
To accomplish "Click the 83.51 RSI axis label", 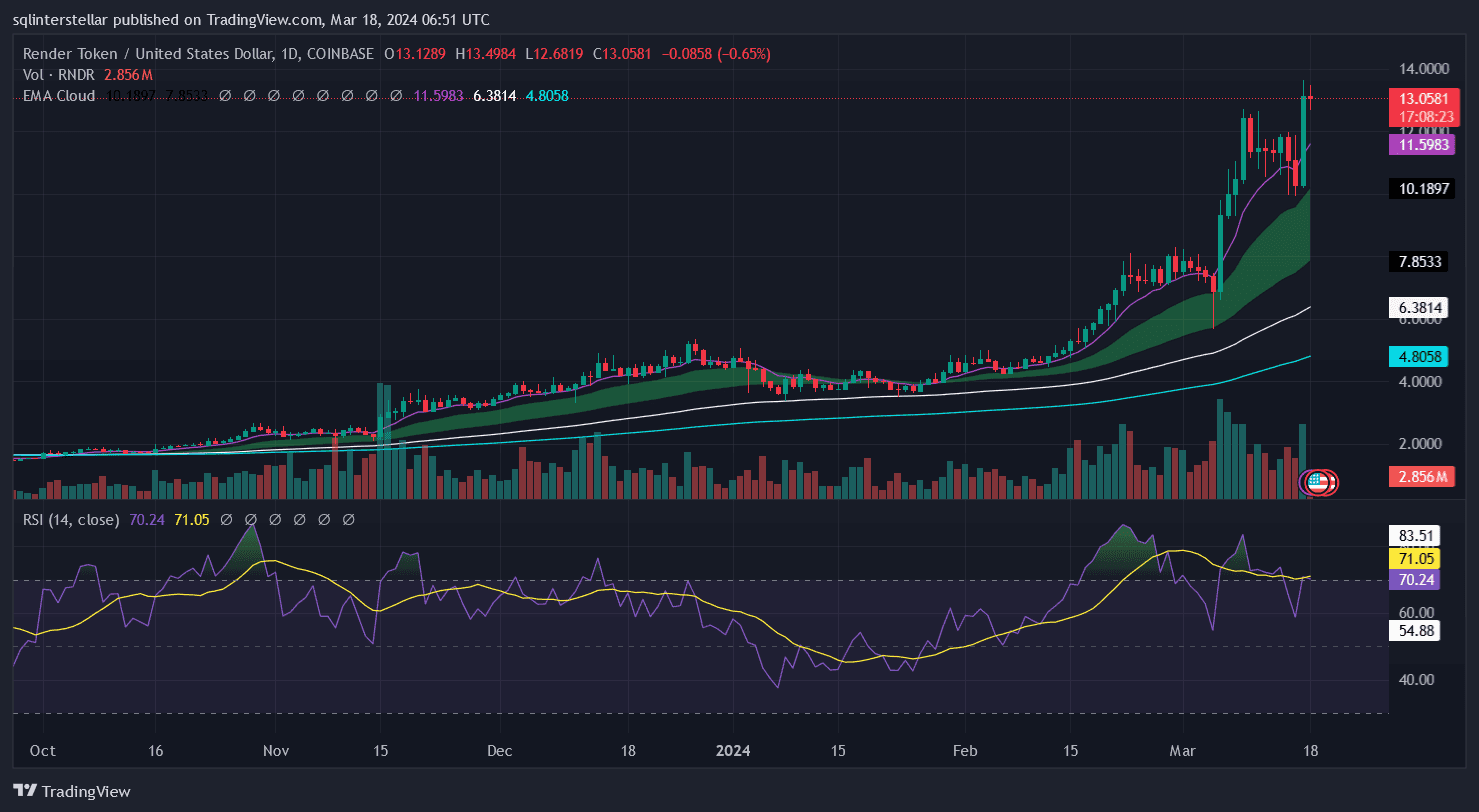I will tap(1416, 535).
